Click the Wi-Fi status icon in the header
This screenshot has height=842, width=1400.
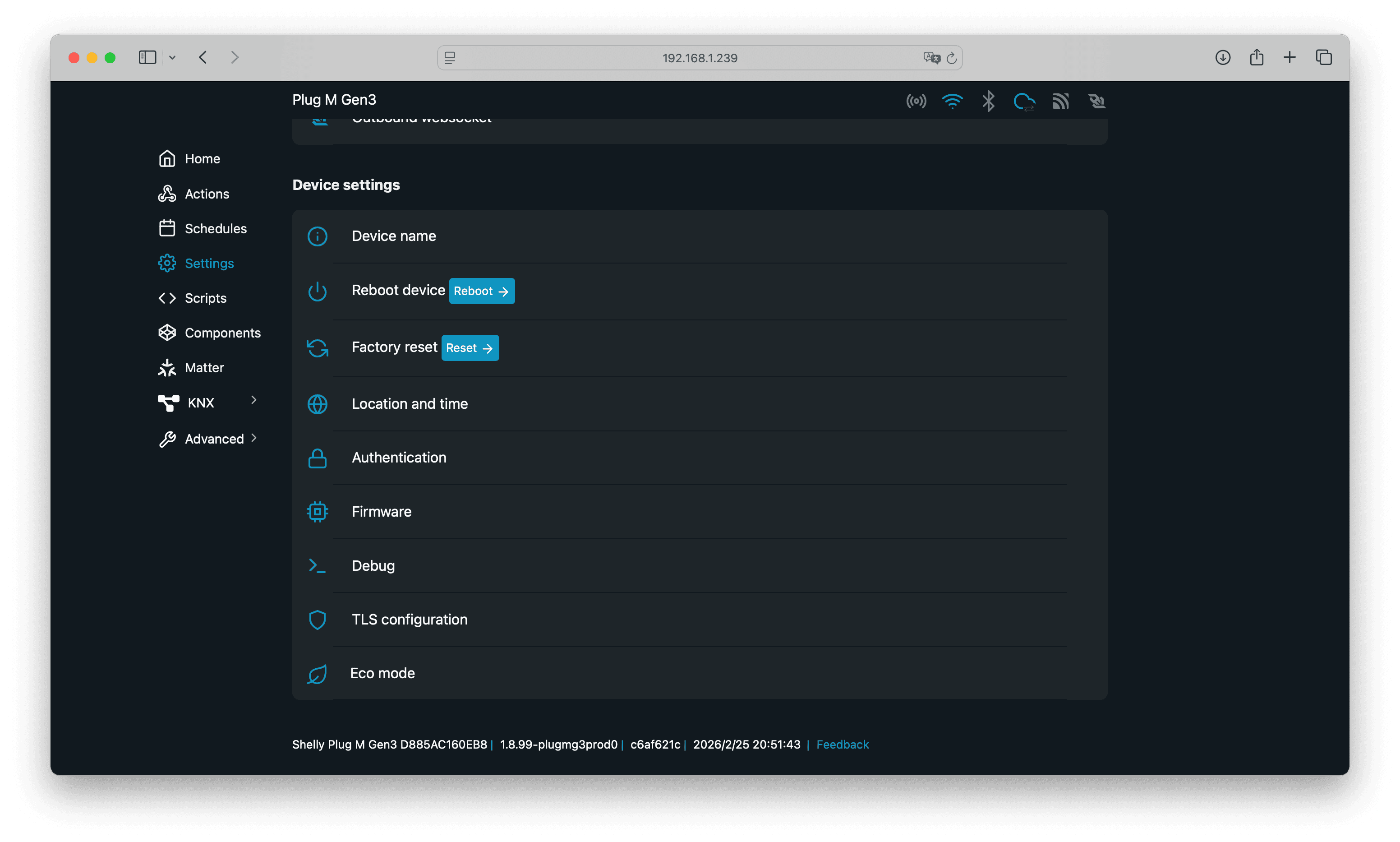952,102
